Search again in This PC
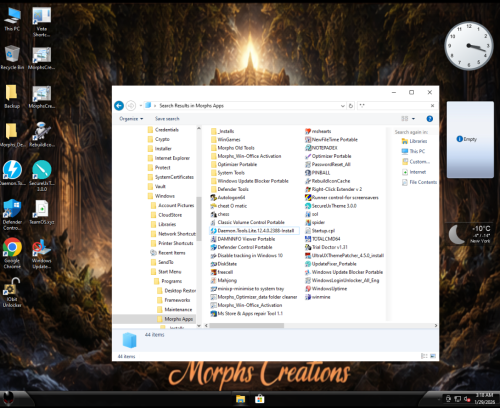 [413, 151]
